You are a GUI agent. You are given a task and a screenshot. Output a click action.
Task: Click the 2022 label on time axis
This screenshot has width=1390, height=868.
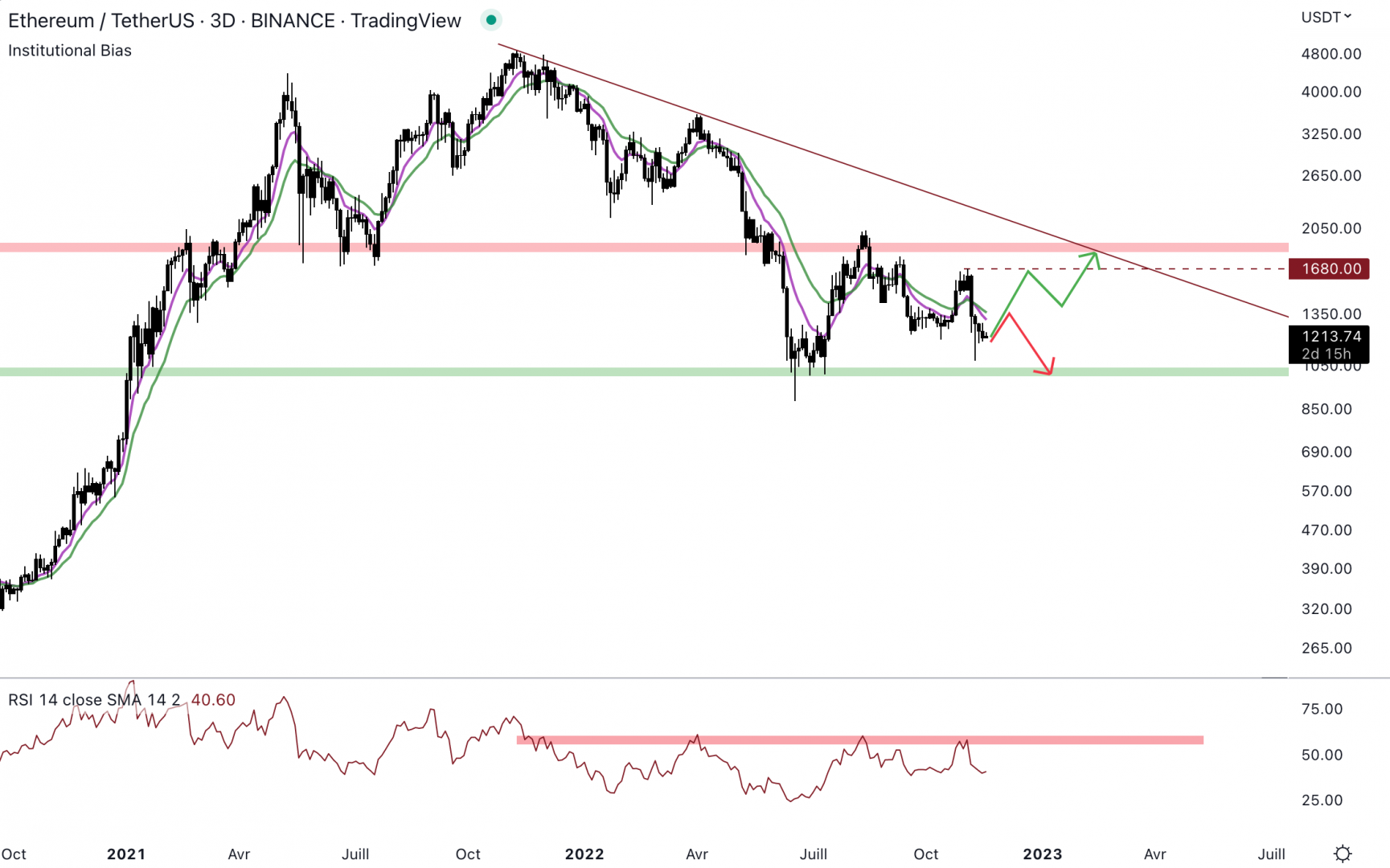pos(584,854)
